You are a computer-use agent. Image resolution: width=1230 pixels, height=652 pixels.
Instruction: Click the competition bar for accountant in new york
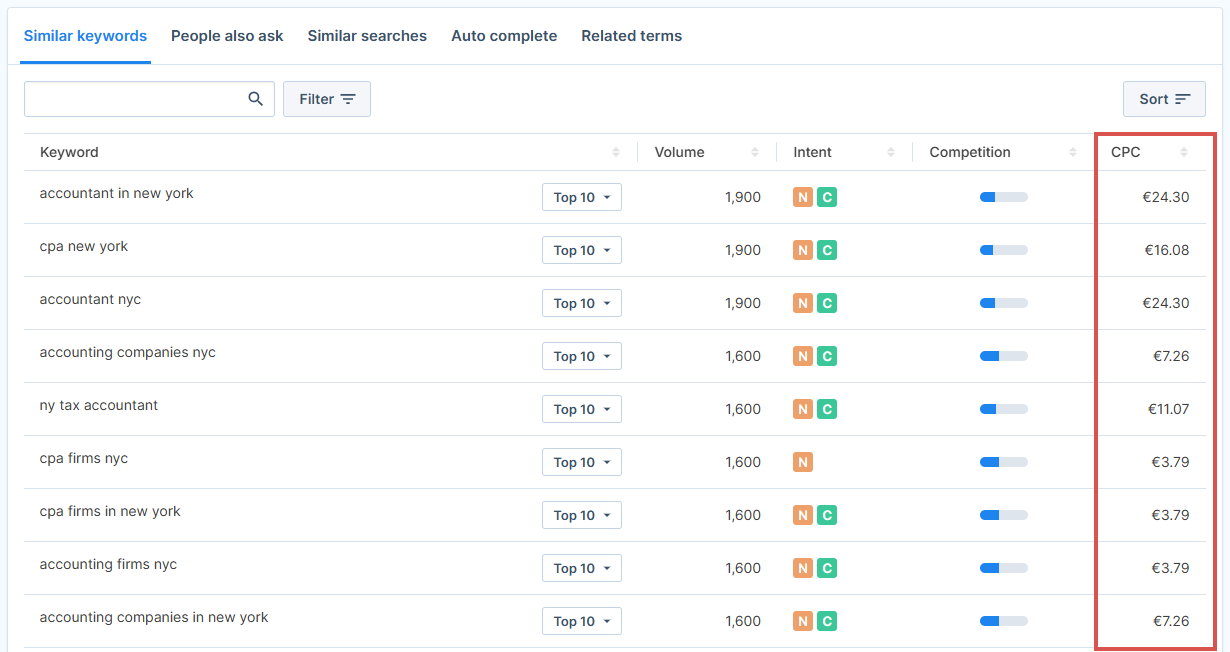click(1003, 197)
